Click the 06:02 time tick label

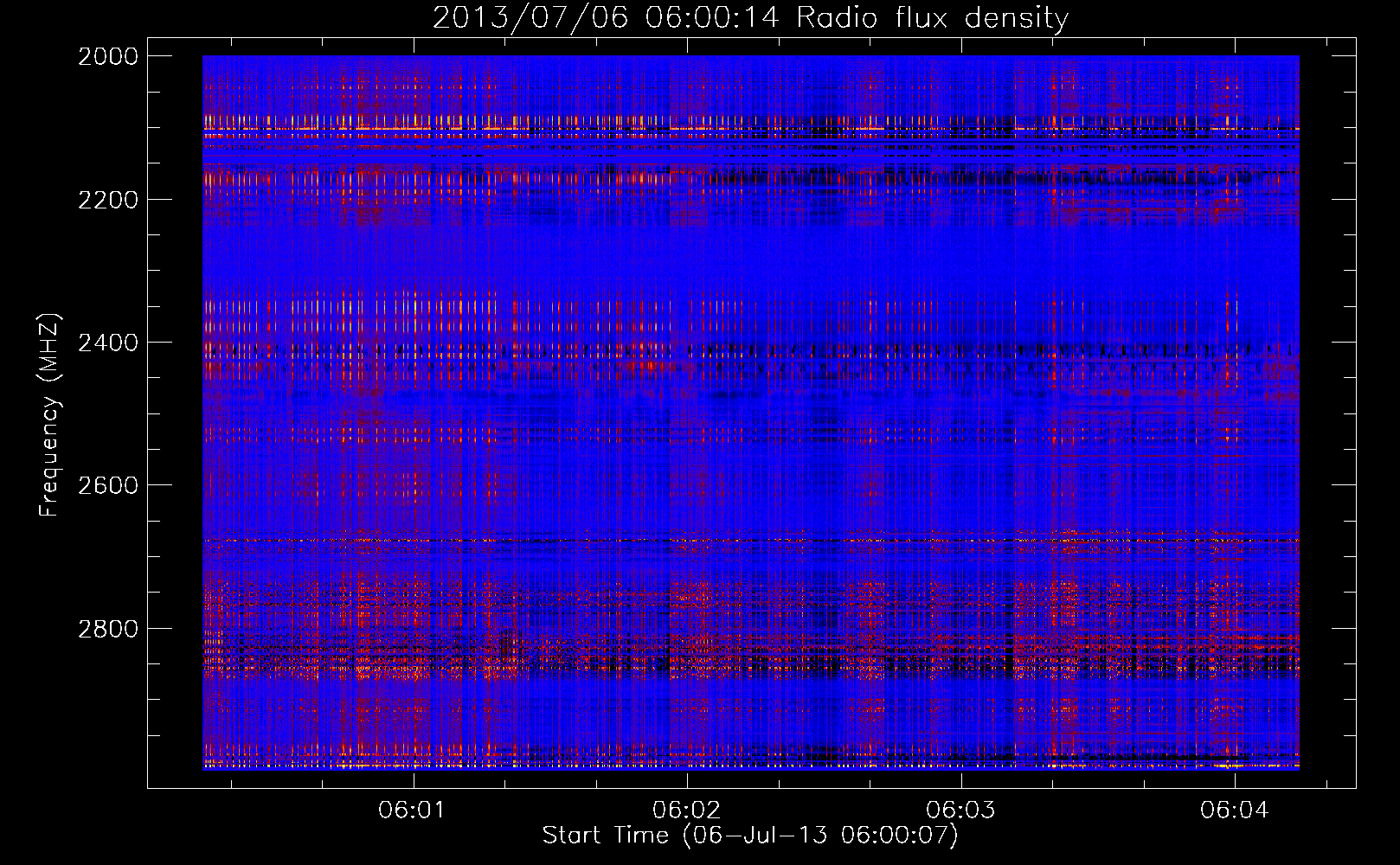coord(687,810)
